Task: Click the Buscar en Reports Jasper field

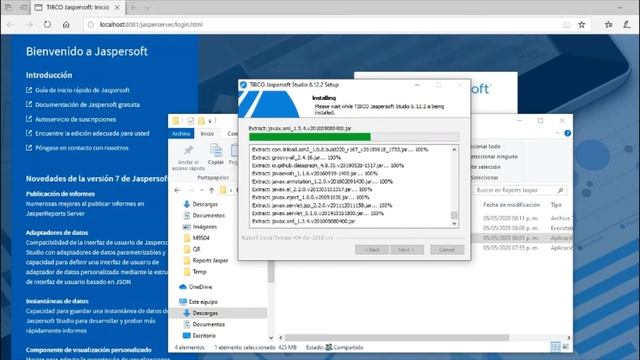Action: point(520,190)
